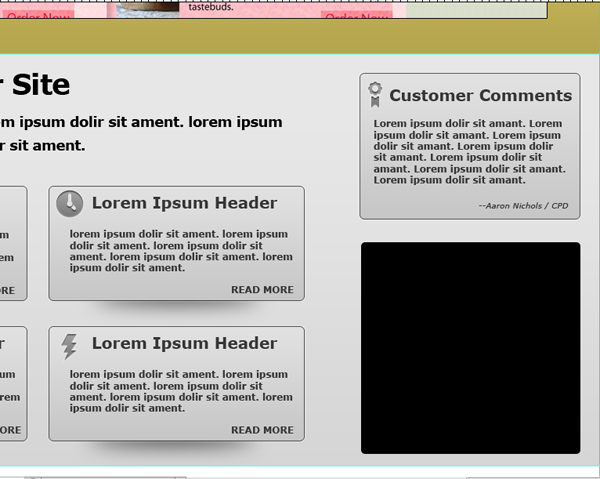Click the Lorem Ipsum Header title beside the clock
This screenshot has width=600, height=479.
click(x=184, y=203)
